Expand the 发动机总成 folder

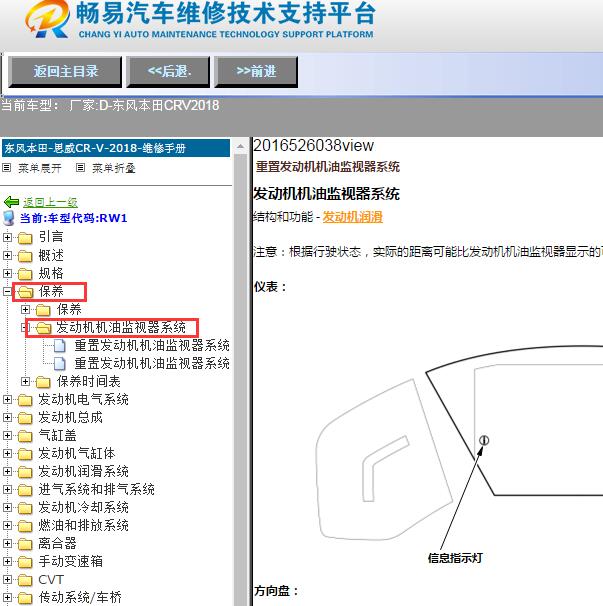point(7,417)
